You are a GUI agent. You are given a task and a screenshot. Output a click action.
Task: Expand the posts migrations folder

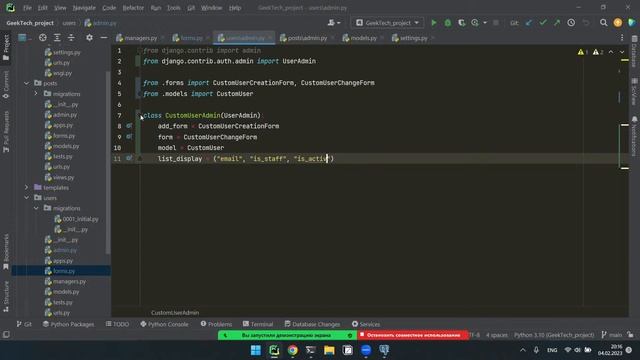36,93
